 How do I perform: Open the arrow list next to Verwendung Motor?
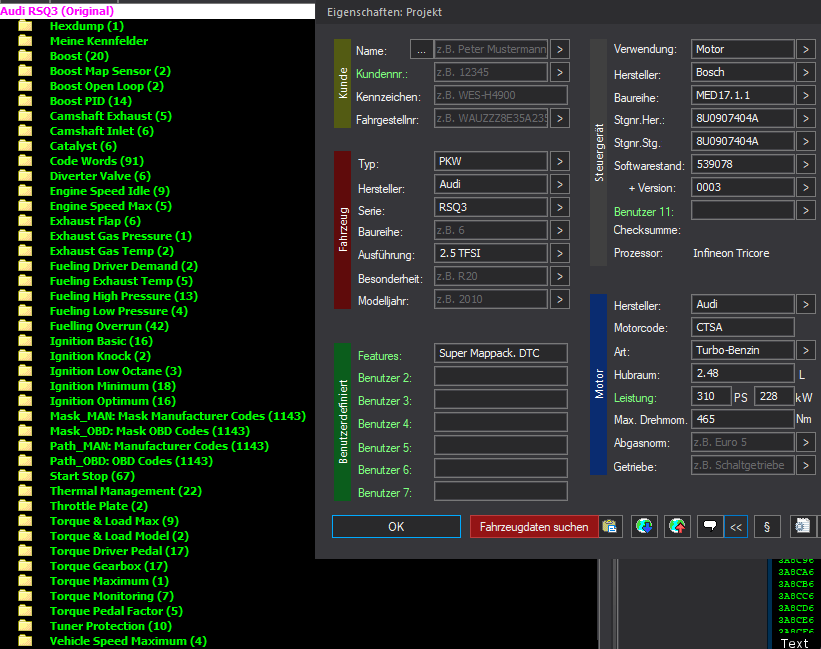(x=806, y=49)
